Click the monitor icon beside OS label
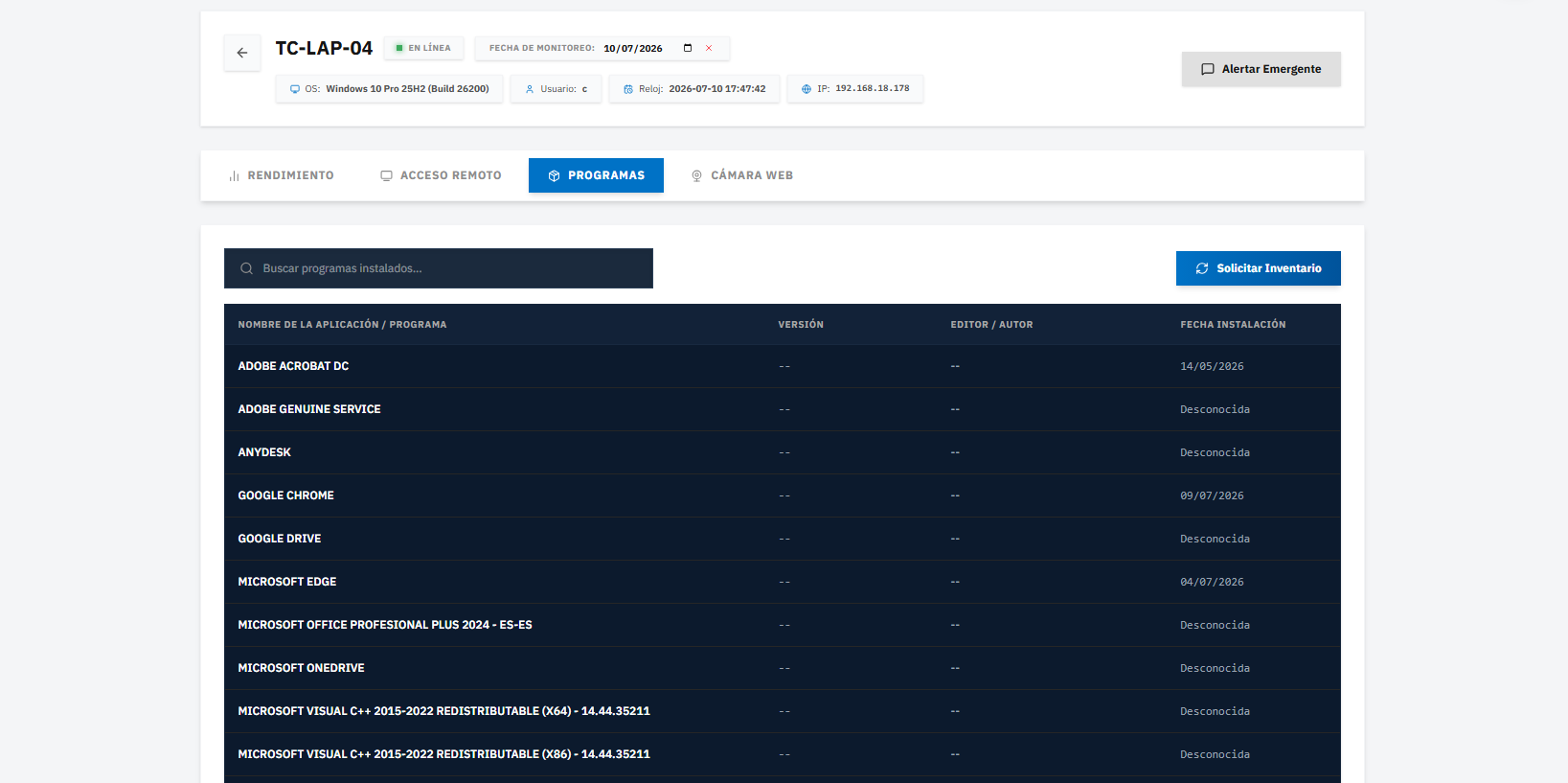Screen dimensions: 1568x783 [x=295, y=89]
